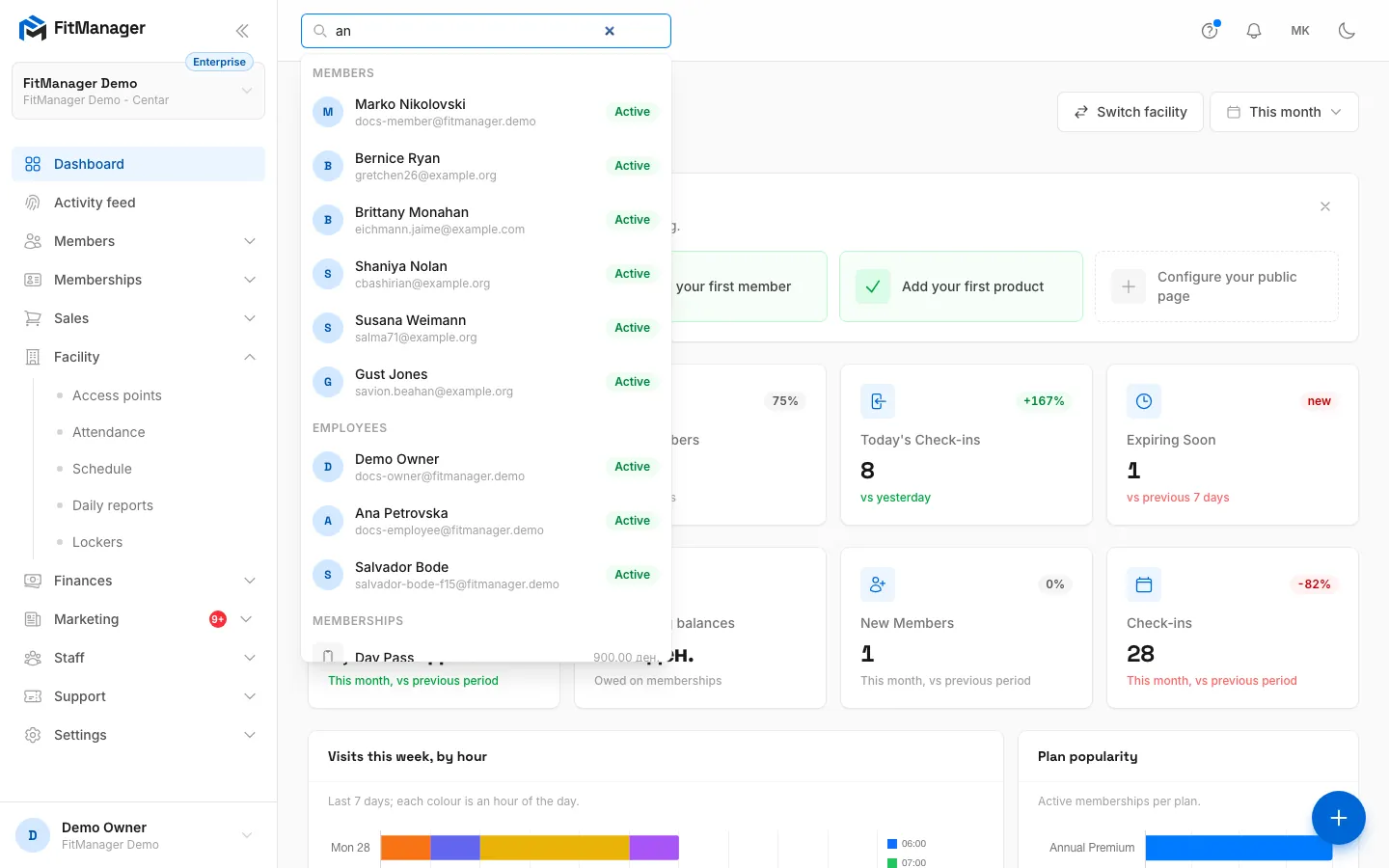Collapse the sidebar with double-chevron icon

[242, 31]
